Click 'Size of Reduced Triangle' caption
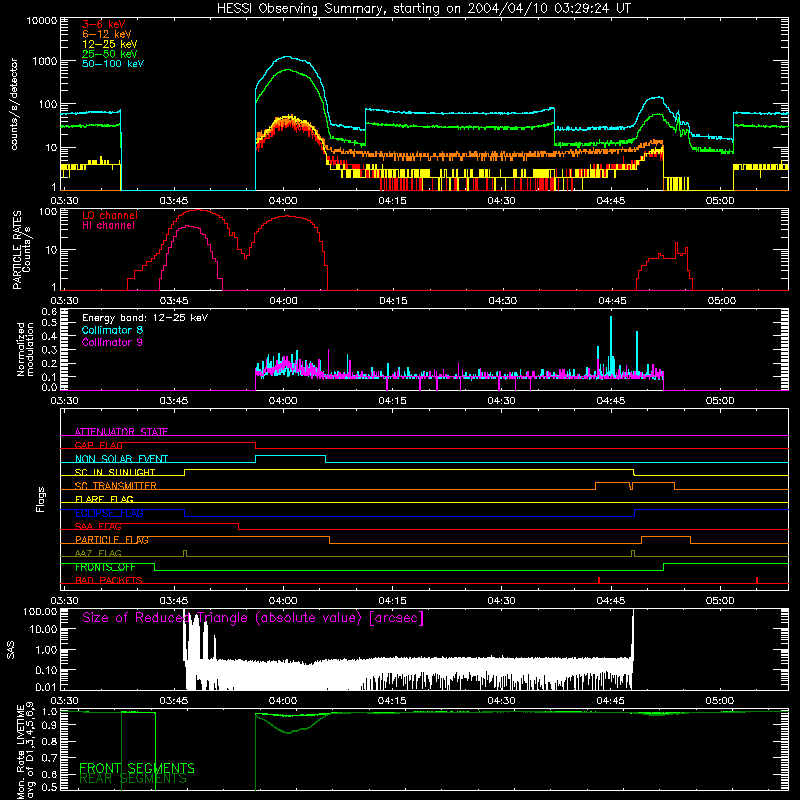The height and width of the screenshot is (800, 800). click(x=253, y=618)
